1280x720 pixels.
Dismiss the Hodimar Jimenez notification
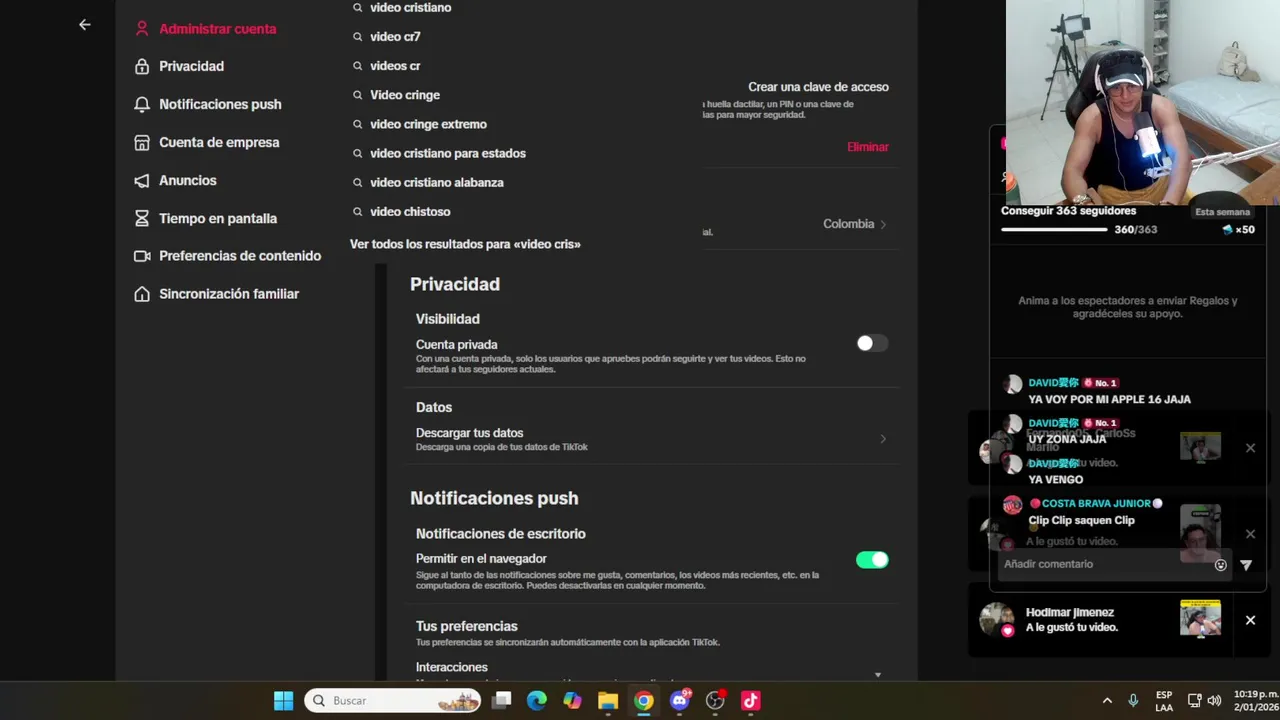(x=1250, y=620)
